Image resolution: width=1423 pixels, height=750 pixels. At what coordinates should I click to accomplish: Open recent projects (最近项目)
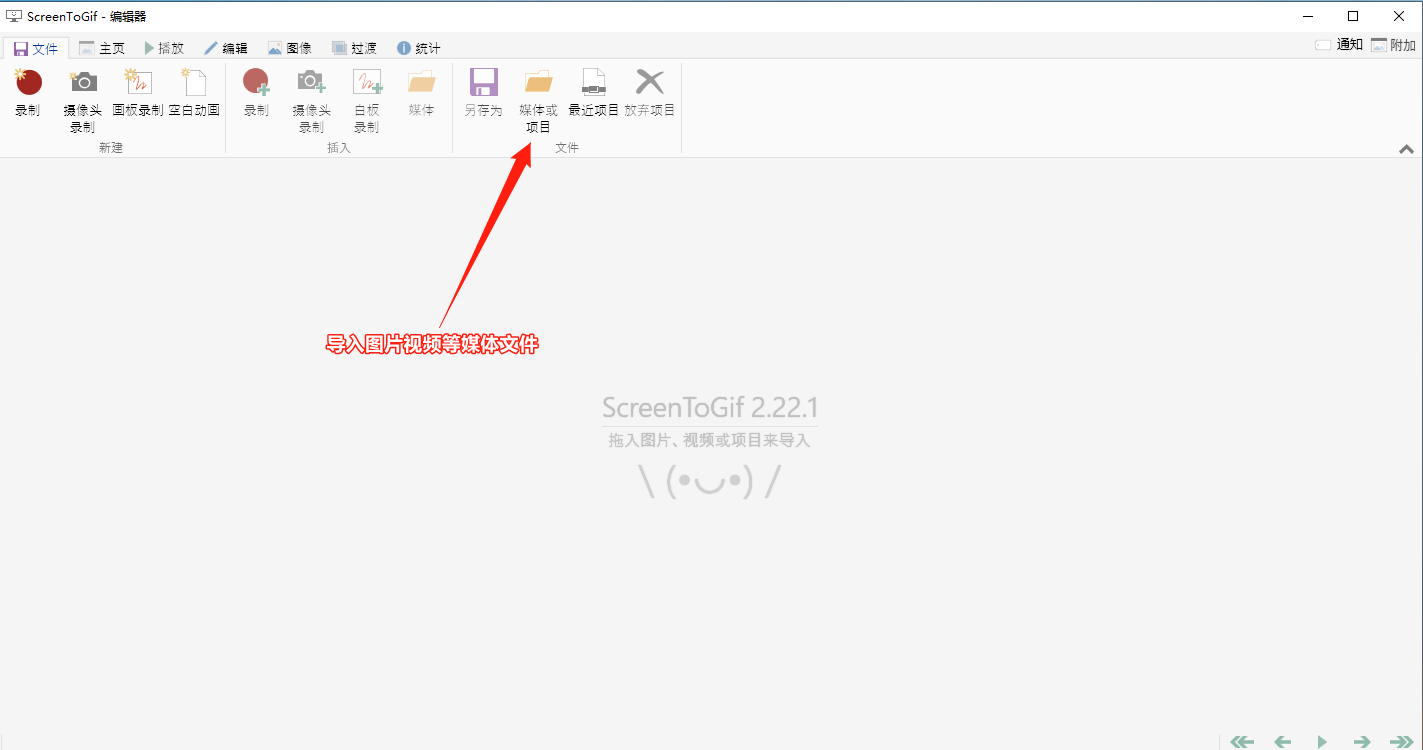click(x=594, y=93)
